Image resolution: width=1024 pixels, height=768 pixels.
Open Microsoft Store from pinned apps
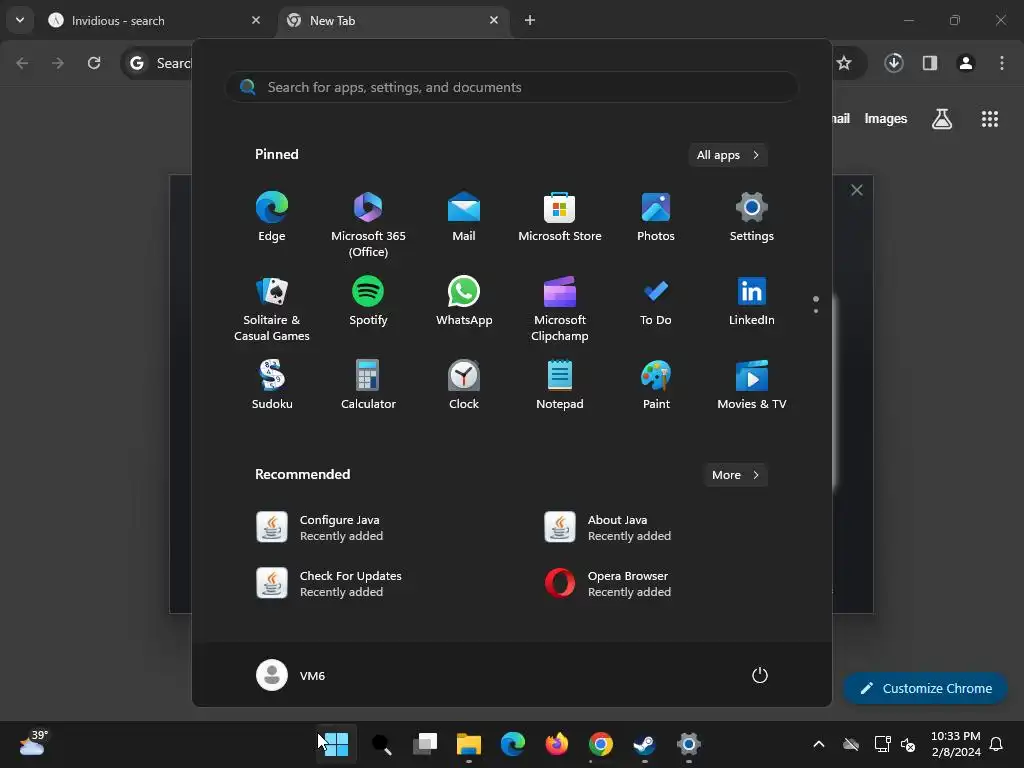560,217
